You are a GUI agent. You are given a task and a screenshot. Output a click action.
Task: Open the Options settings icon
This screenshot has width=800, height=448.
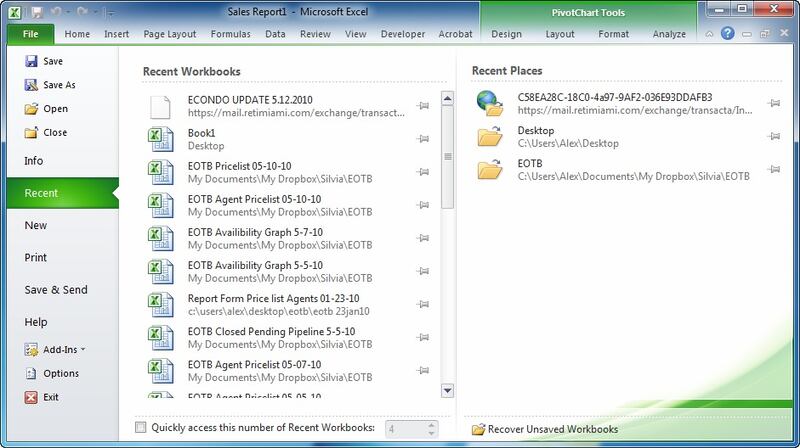click(x=31, y=373)
